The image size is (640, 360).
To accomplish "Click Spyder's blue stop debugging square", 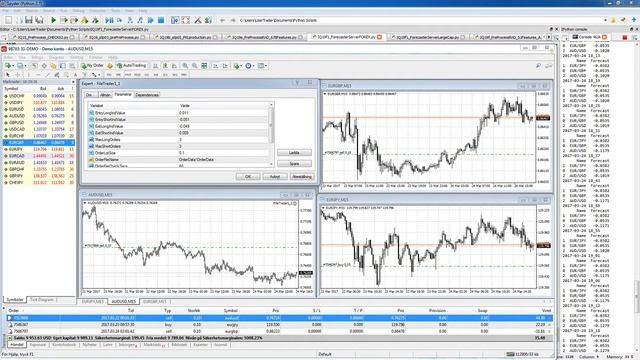I will tap(161, 20).
